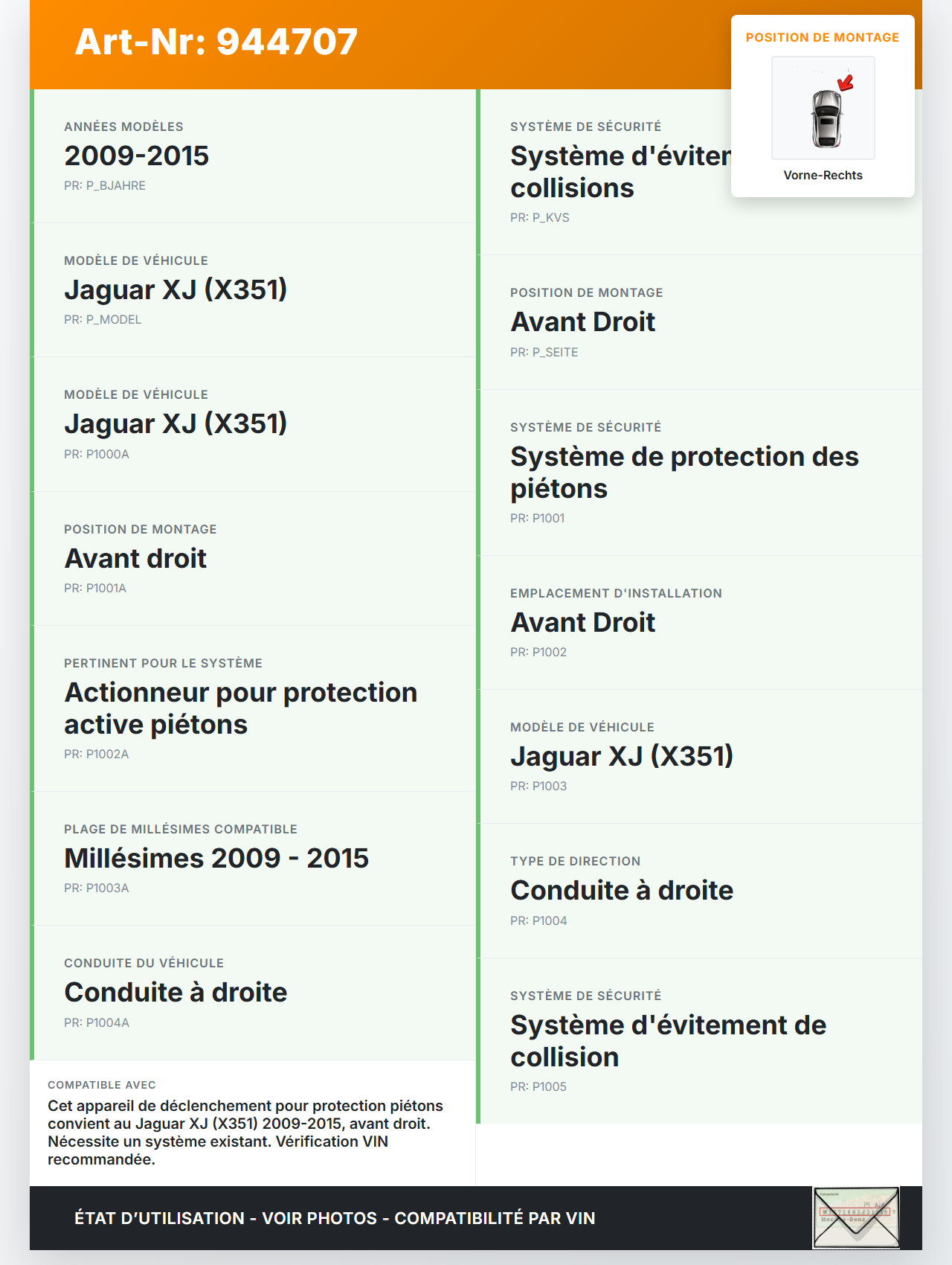952x1265 pixels.
Task: Open the envelope thumbnail in footer
Action: pos(856,1217)
